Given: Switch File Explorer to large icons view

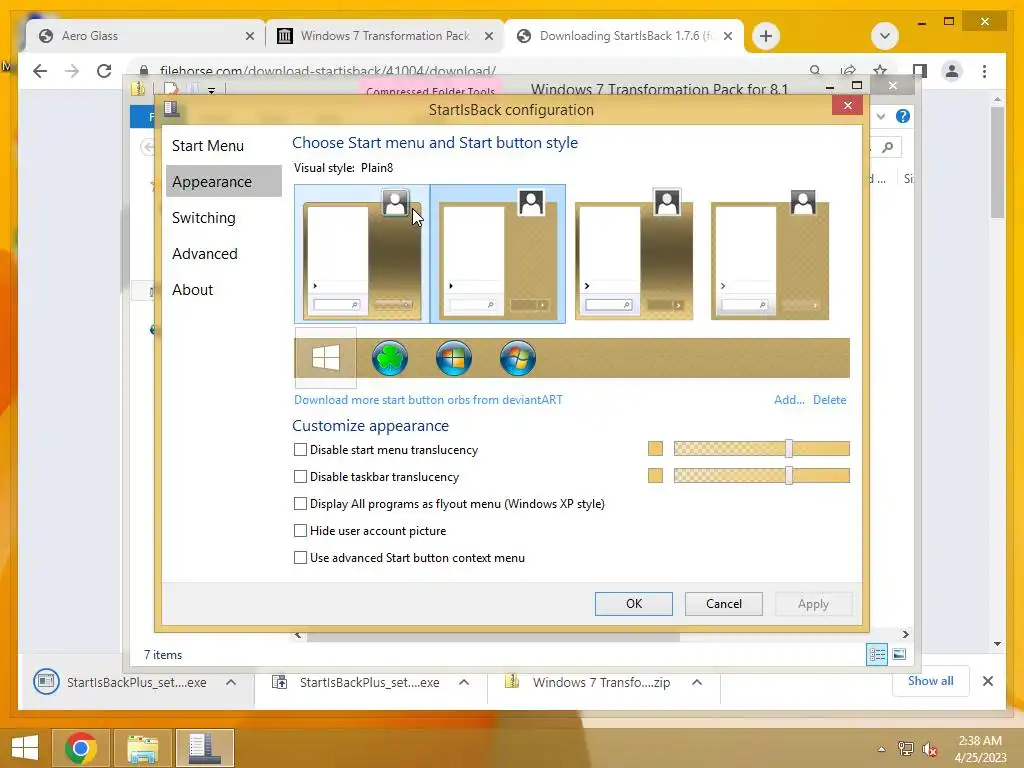Looking at the screenshot, I should (x=899, y=654).
